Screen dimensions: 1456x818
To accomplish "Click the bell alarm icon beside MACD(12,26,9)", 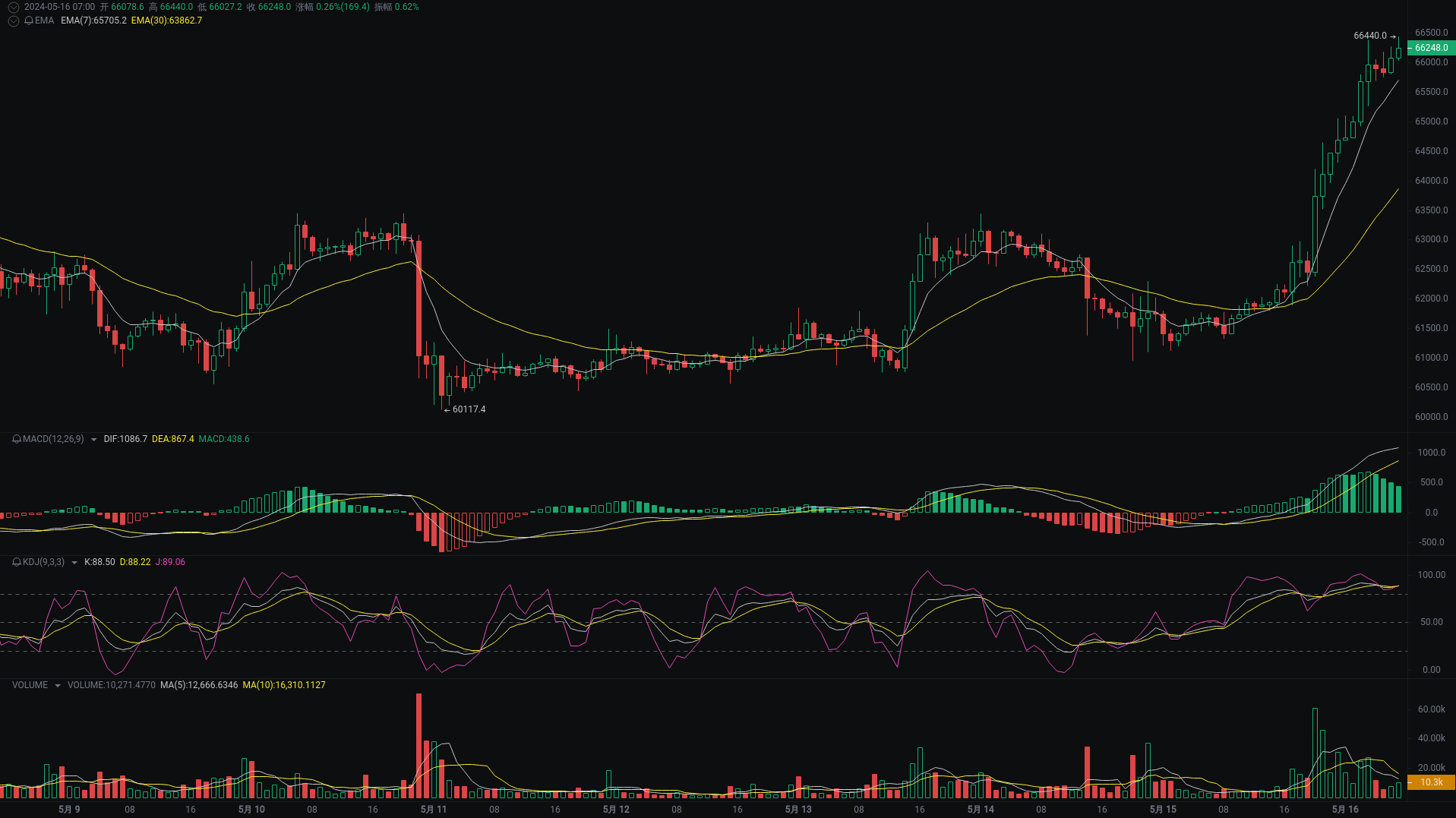I will click(x=15, y=439).
